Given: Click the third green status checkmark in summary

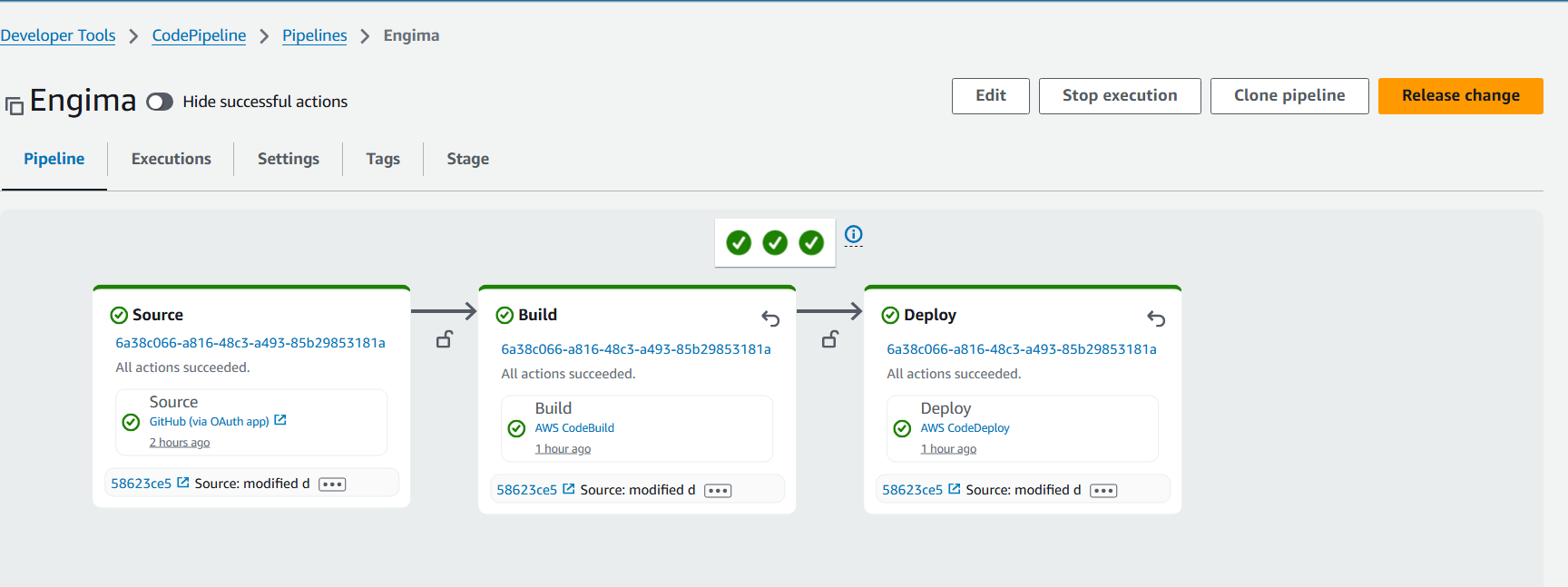Looking at the screenshot, I should pos(811,242).
